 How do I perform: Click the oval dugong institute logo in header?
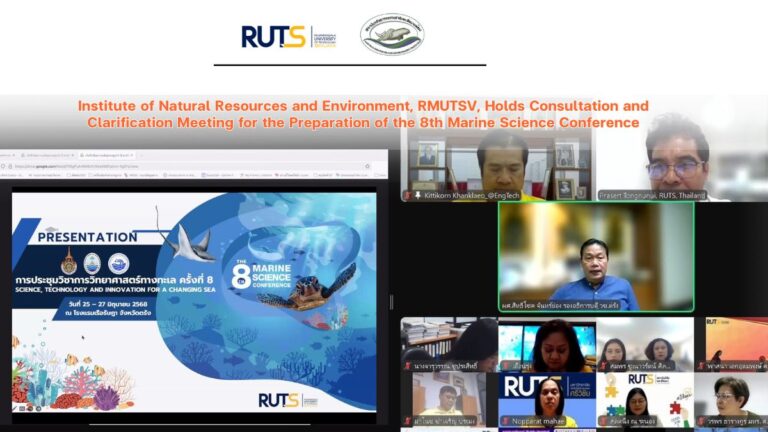pyautogui.click(x=392, y=34)
